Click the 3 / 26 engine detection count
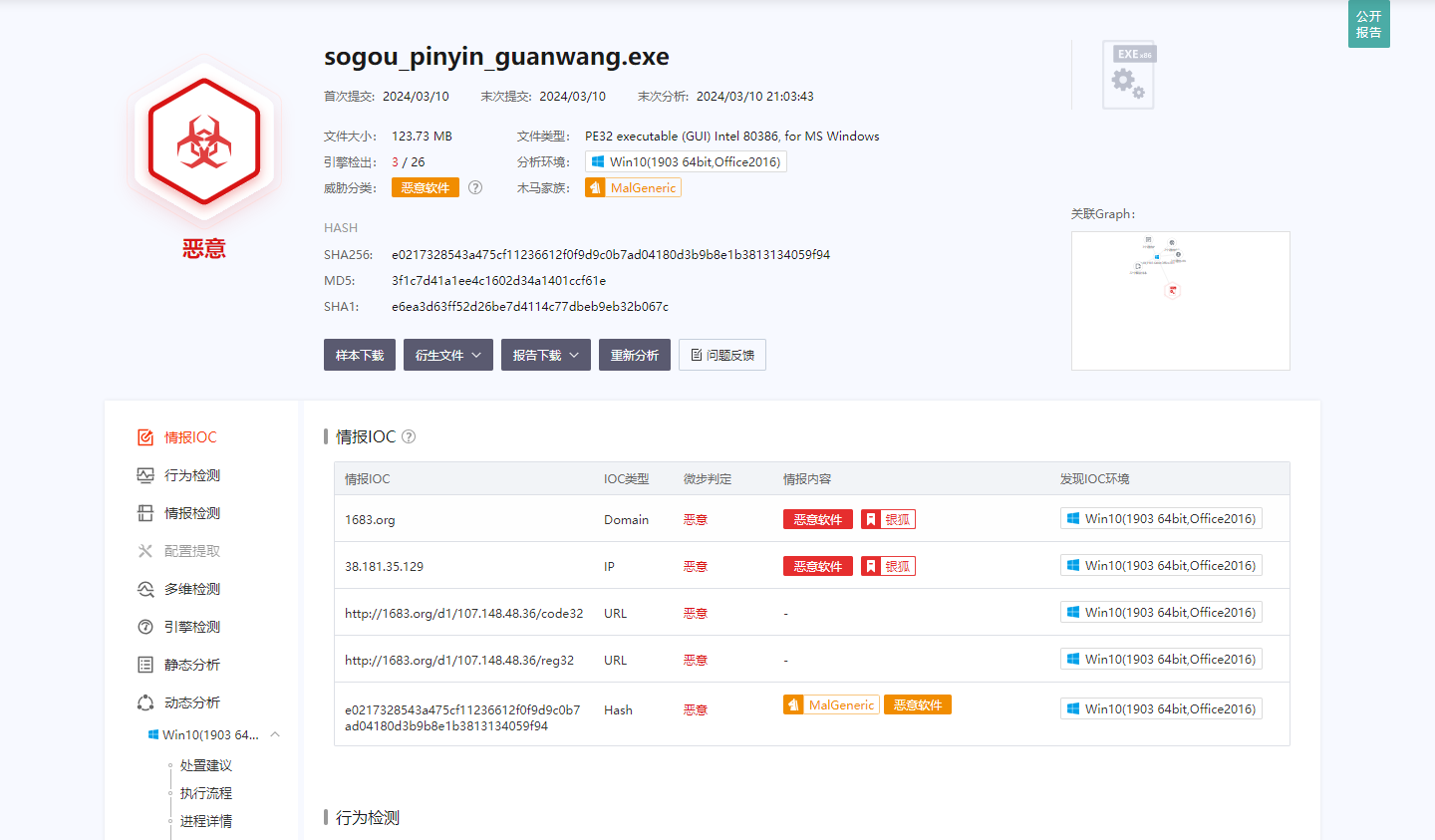This screenshot has height=840, width=1435. coord(409,162)
